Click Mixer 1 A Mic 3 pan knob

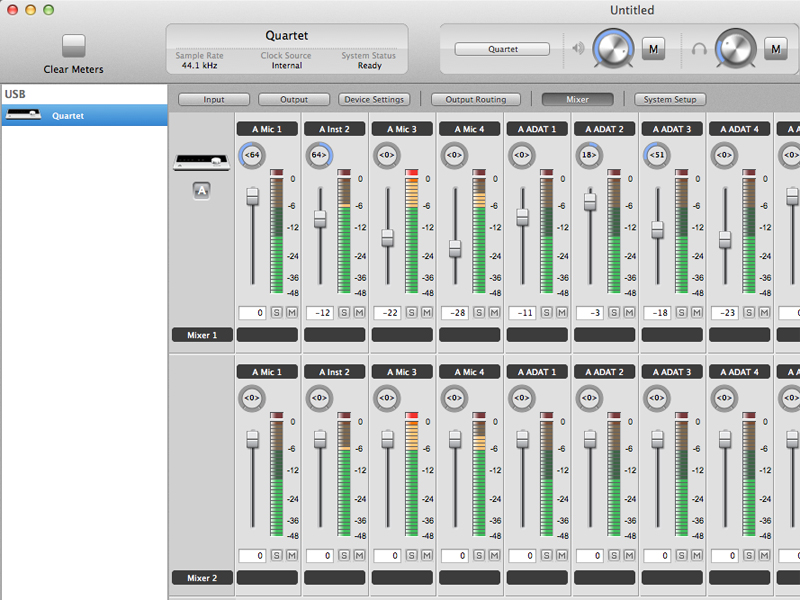point(387,155)
